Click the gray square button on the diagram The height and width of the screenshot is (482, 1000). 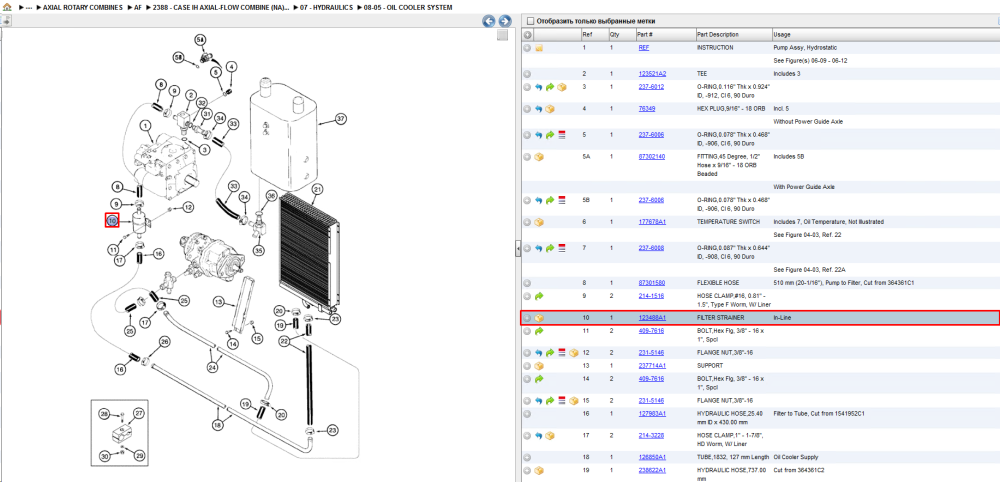(x=503, y=35)
